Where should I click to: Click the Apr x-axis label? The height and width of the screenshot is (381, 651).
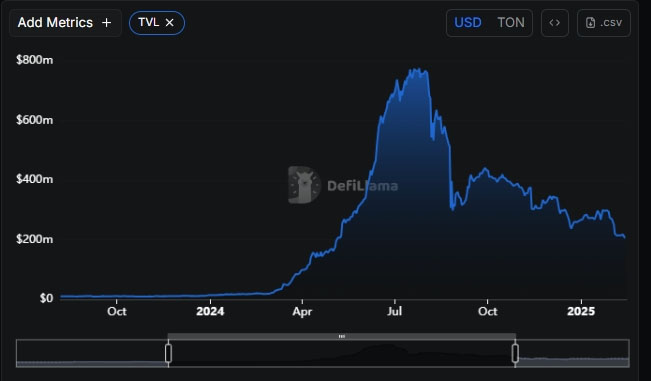coord(302,311)
